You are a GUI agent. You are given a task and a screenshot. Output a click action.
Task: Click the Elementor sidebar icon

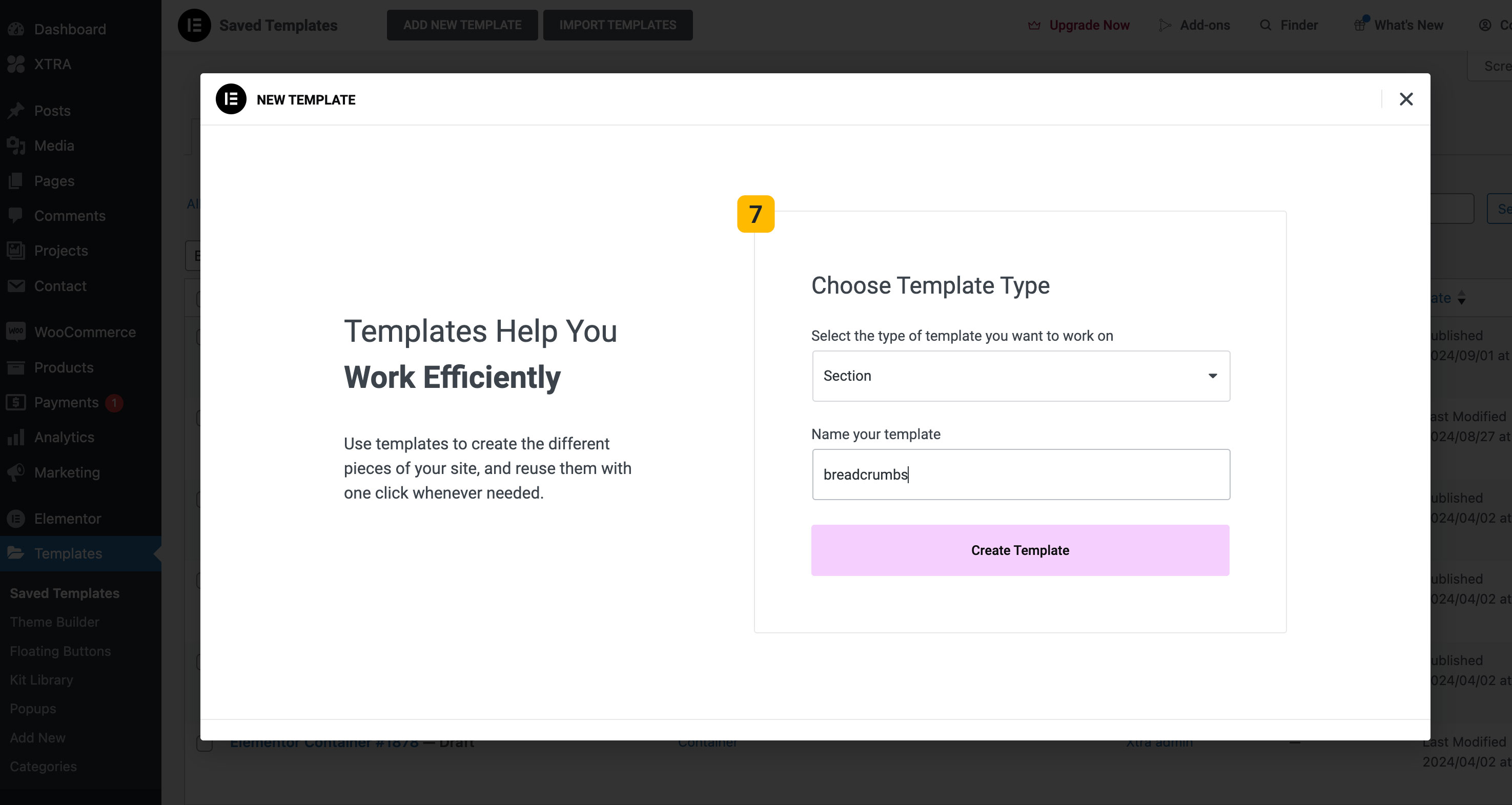tap(16, 519)
